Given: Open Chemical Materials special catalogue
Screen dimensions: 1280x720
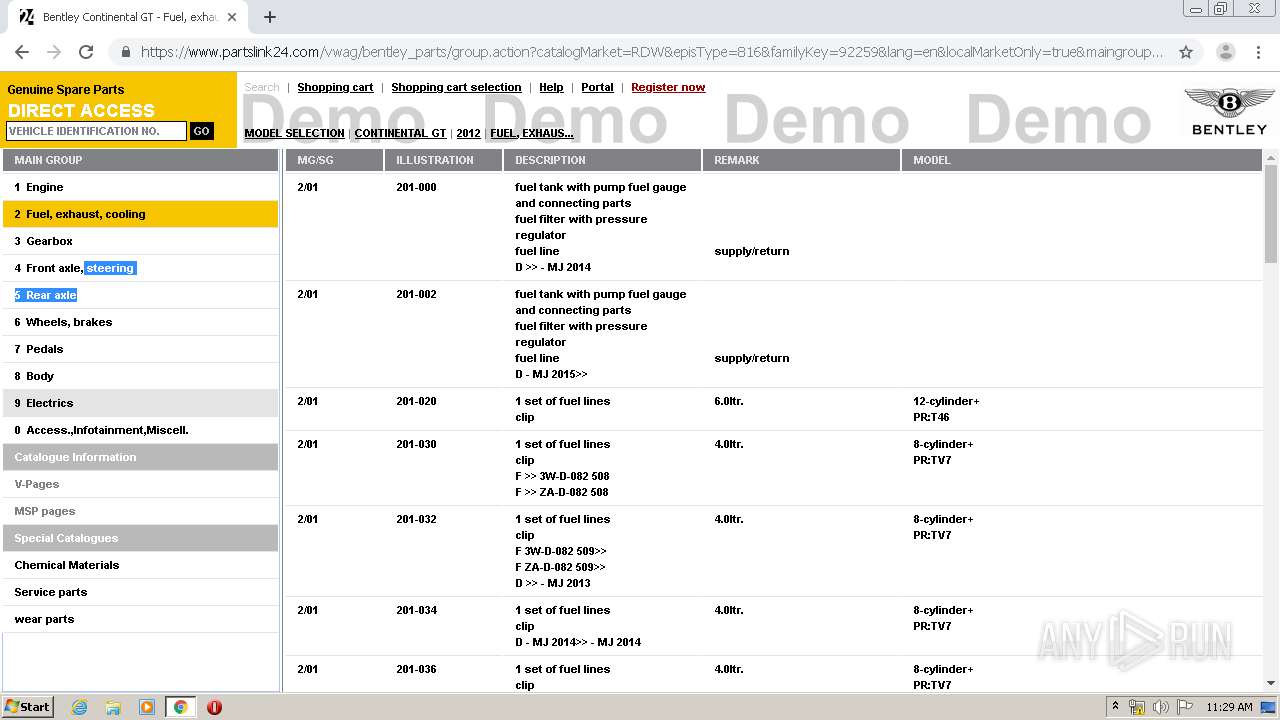Looking at the screenshot, I should click(x=140, y=565).
